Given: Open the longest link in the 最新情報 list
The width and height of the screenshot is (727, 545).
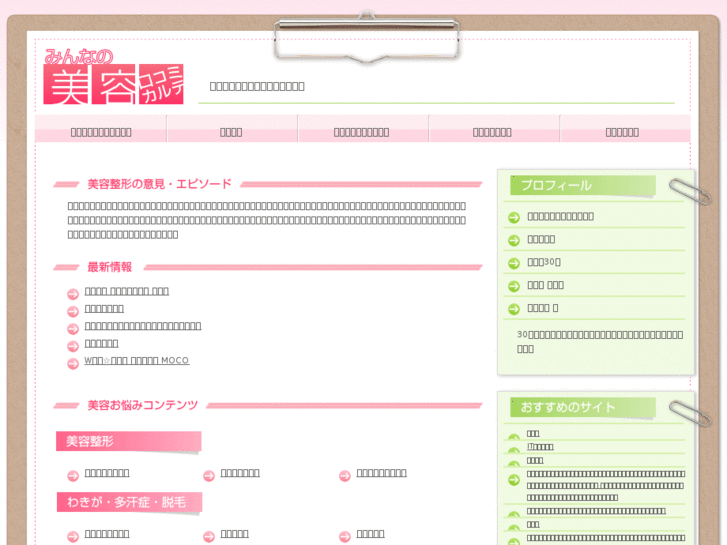Looking at the screenshot, I should pos(143,326).
